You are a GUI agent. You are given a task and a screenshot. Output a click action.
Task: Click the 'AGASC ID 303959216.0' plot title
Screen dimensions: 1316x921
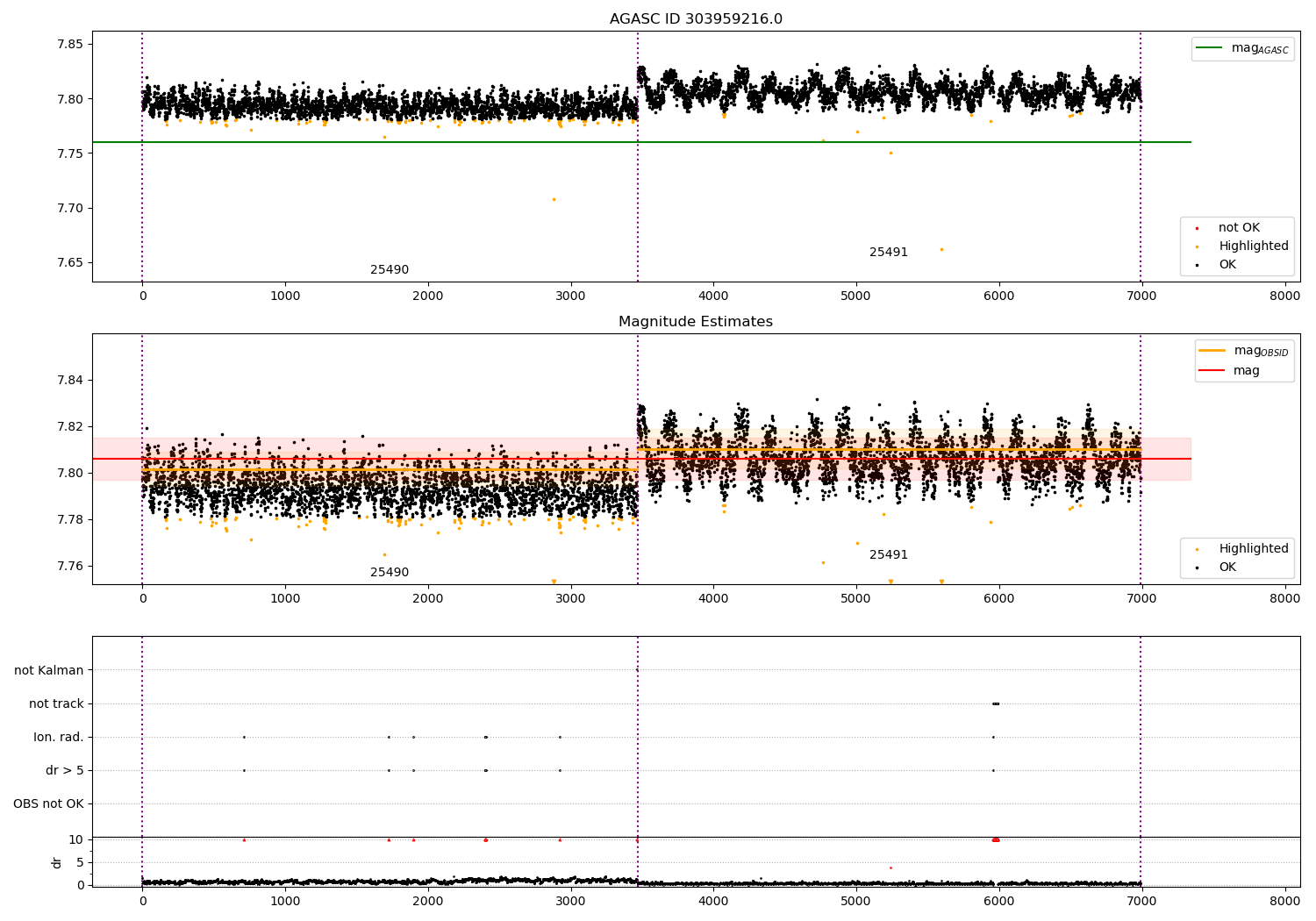[696, 19]
